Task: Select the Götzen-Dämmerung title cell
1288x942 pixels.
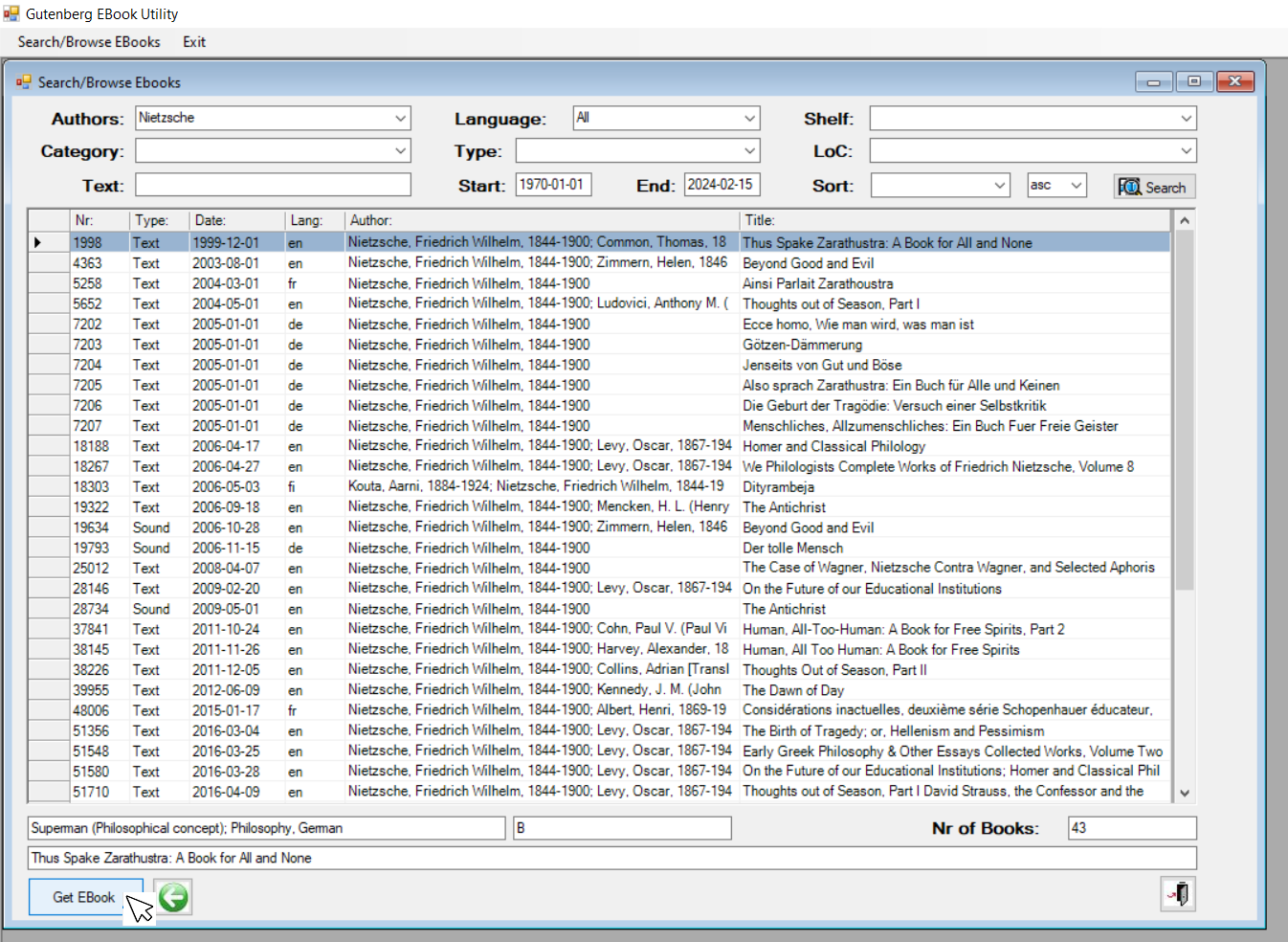Action: coord(956,345)
